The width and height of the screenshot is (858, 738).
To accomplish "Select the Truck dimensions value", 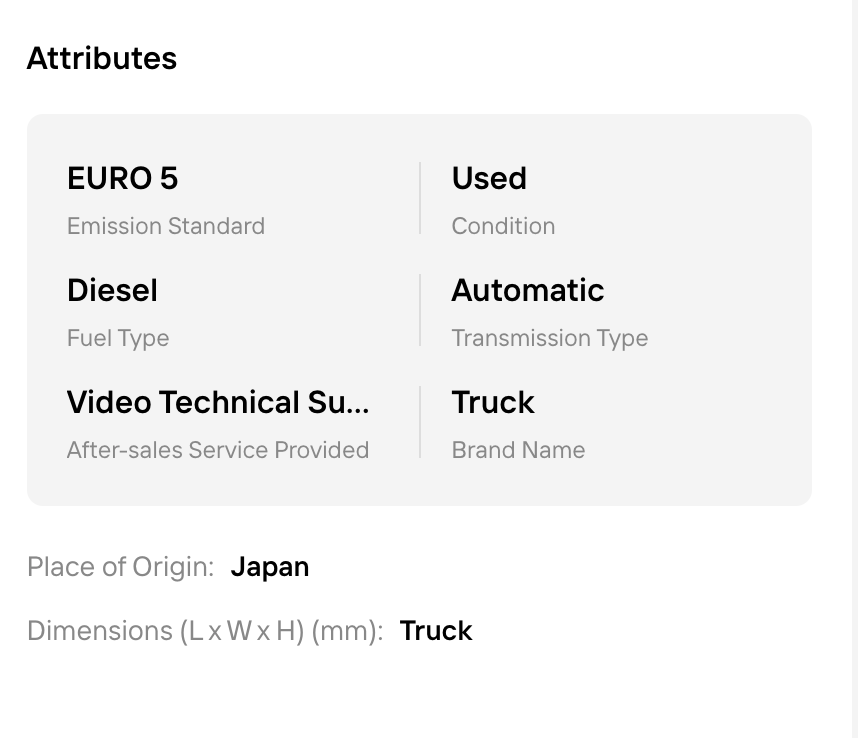I will pos(436,631).
